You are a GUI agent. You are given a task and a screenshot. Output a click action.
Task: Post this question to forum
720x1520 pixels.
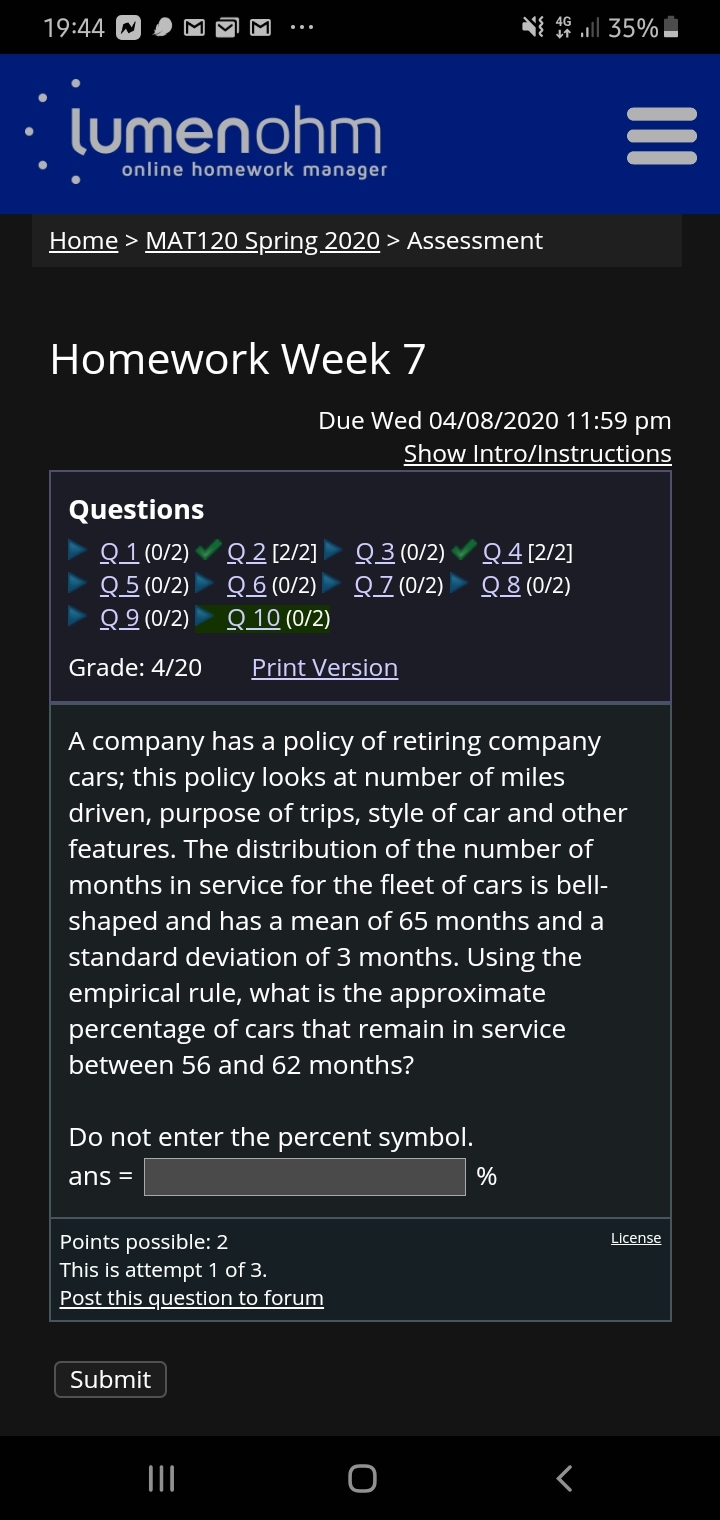(191, 1298)
